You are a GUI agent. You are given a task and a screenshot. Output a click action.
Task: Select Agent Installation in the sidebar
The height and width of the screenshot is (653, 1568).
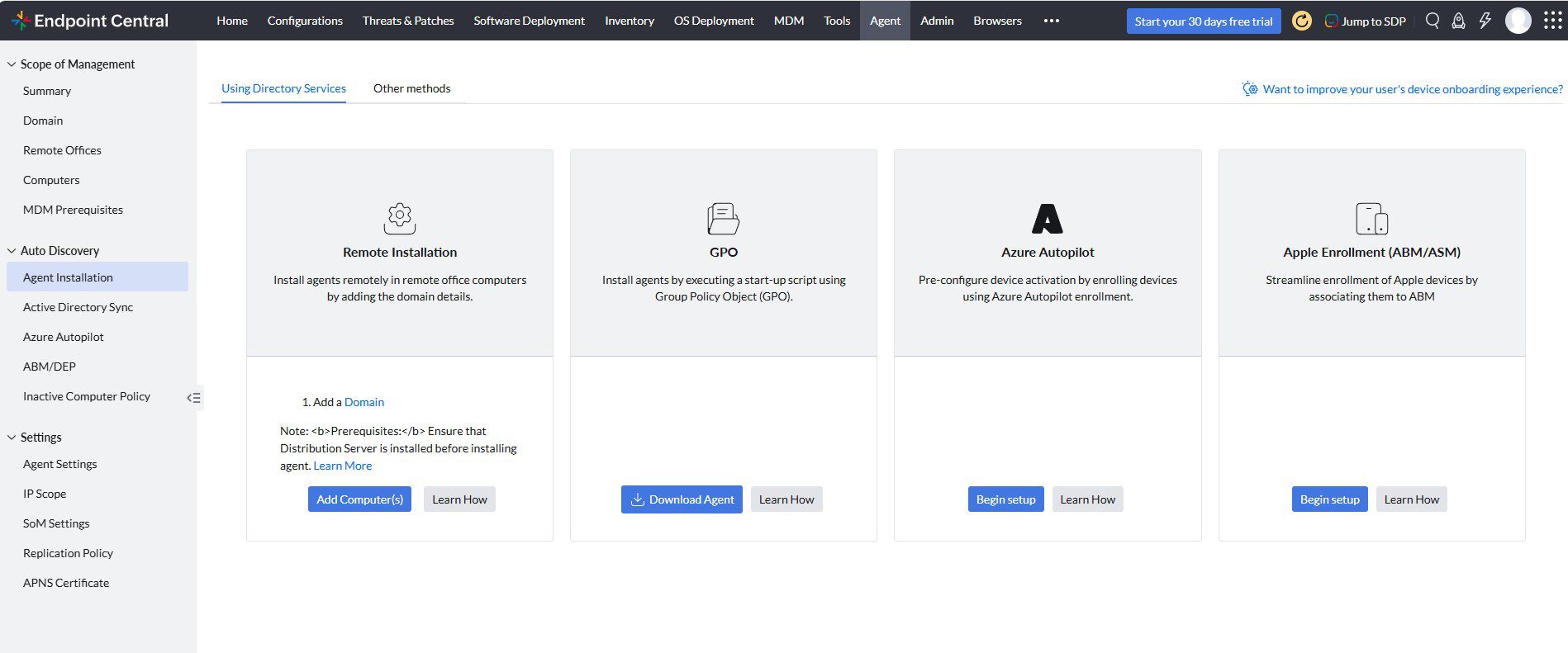(97, 277)
